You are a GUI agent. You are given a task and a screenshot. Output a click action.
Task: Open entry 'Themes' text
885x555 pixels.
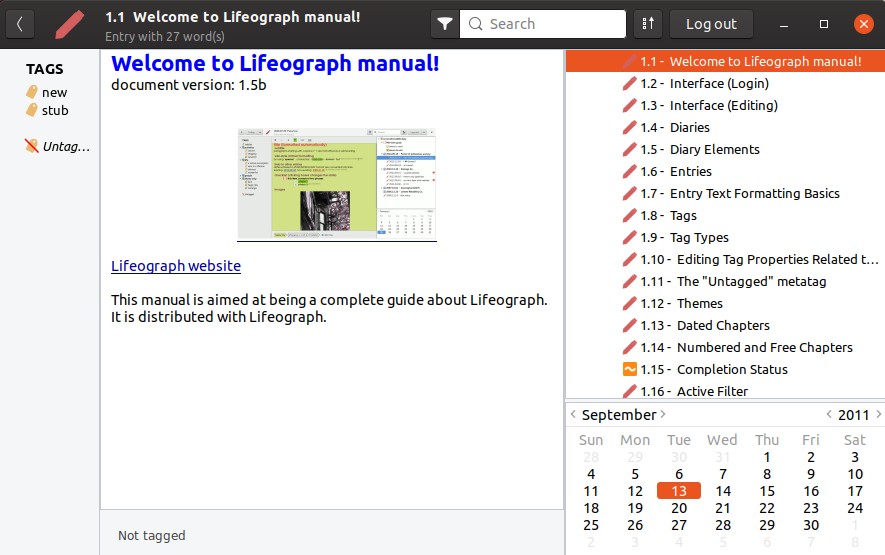click(x=700, y=304)
